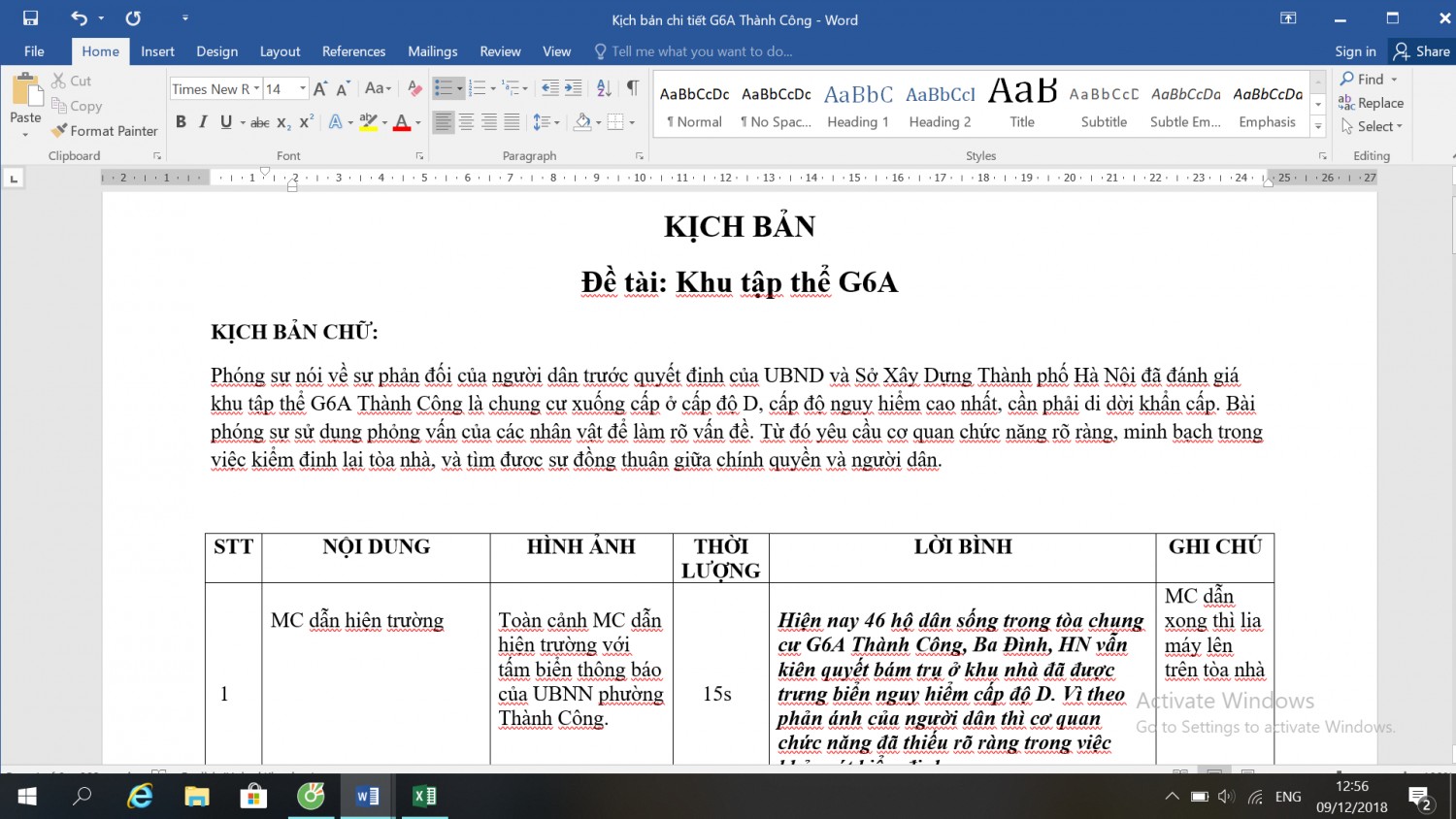Open the References tab

tap(353, 51)
